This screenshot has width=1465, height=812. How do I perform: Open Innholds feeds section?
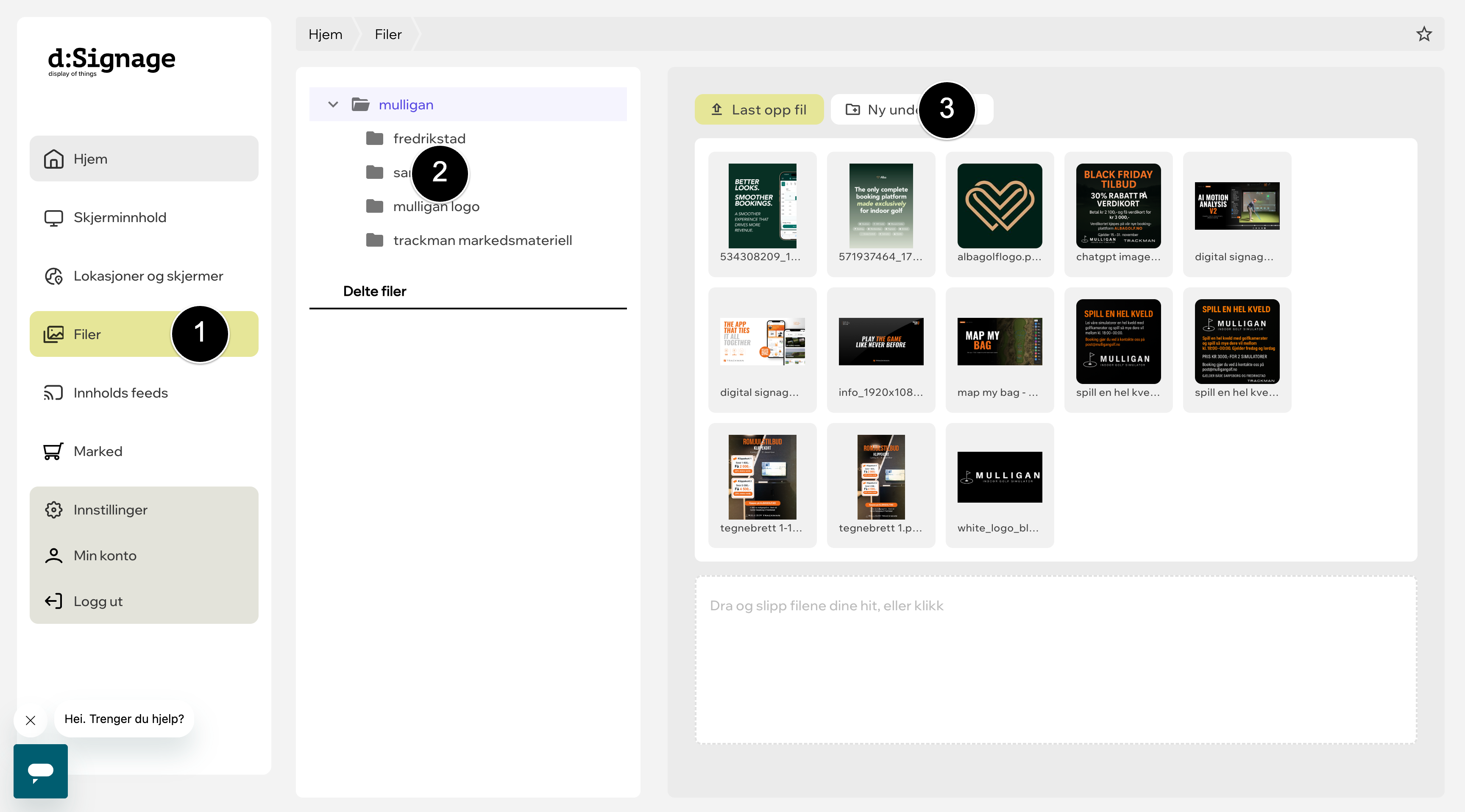pyautogui.click(x=144, y=393)
